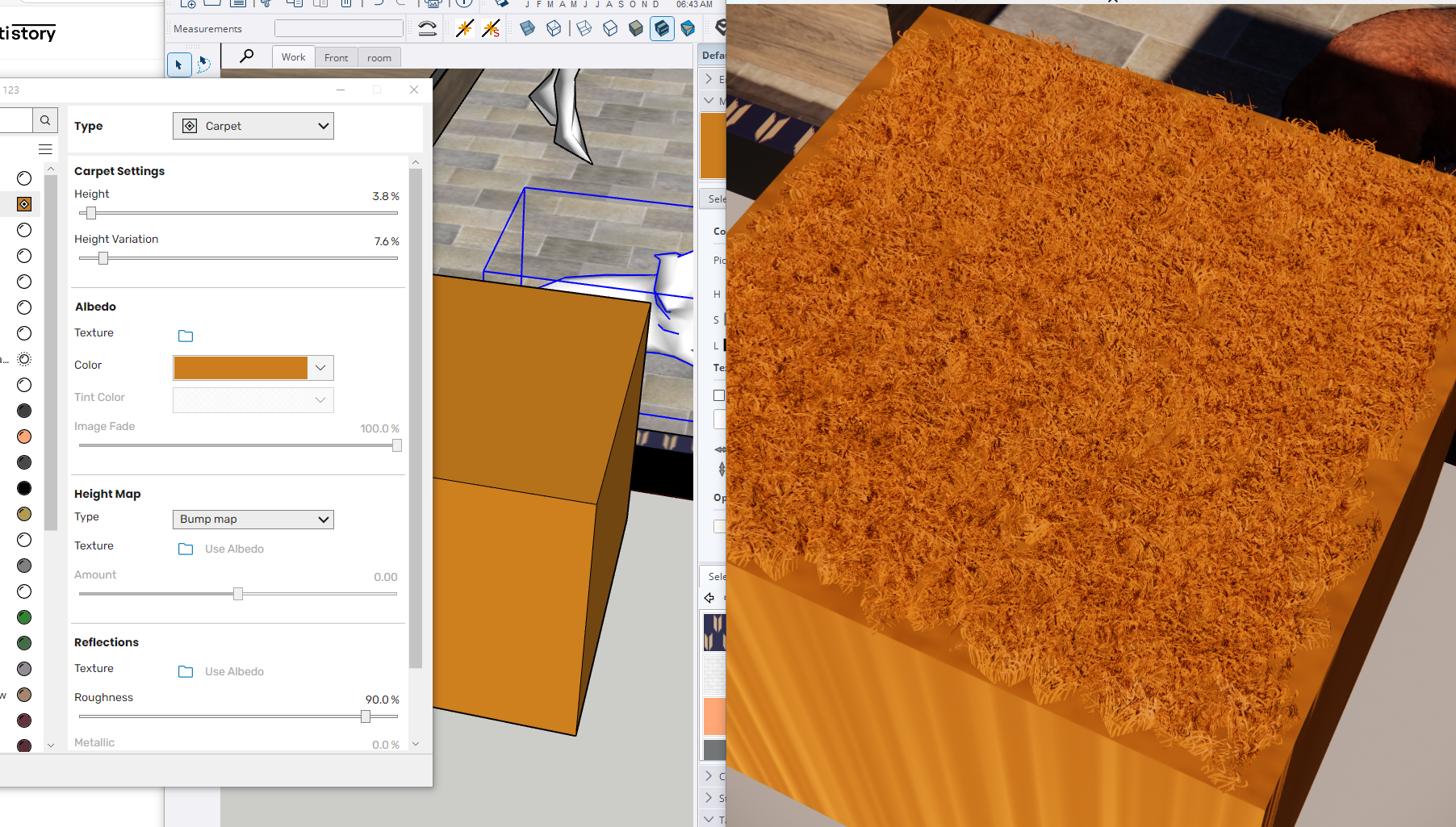Open Height Map Type Bump map dropdown
This screenshot has width=1456, height=827.
pyautogui.click(x=253, y=520)
